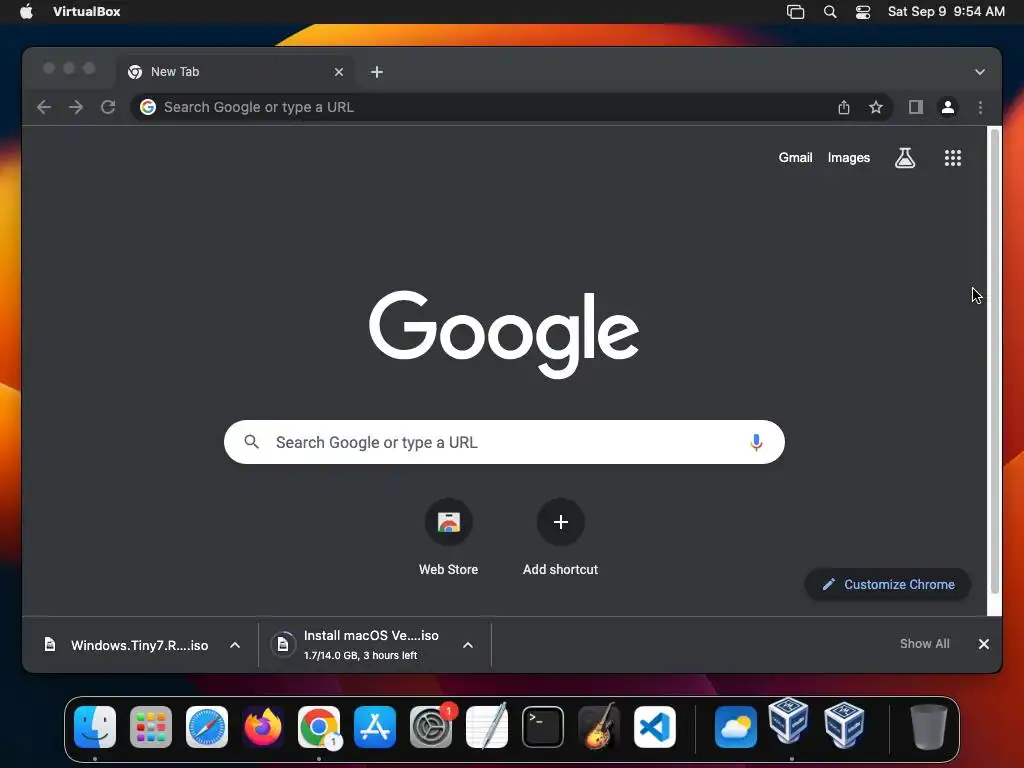Open Control Center in menu bar
The image size is (1024, 768).
863,12
